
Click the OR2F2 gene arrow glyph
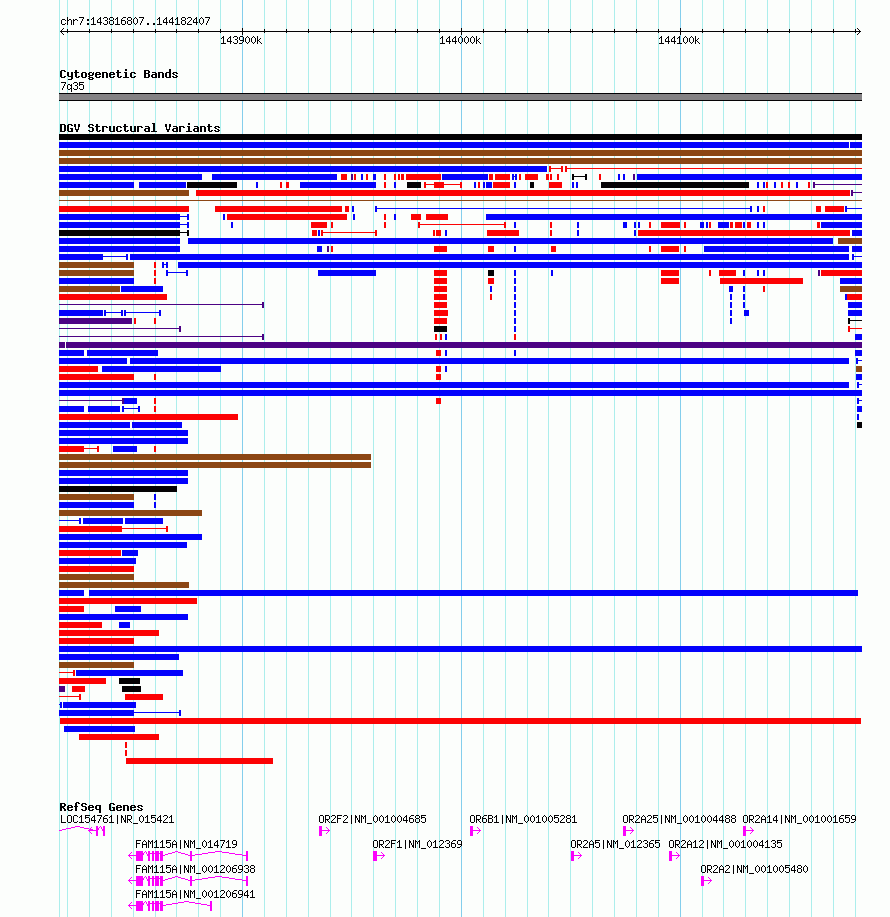click(325, 831)
